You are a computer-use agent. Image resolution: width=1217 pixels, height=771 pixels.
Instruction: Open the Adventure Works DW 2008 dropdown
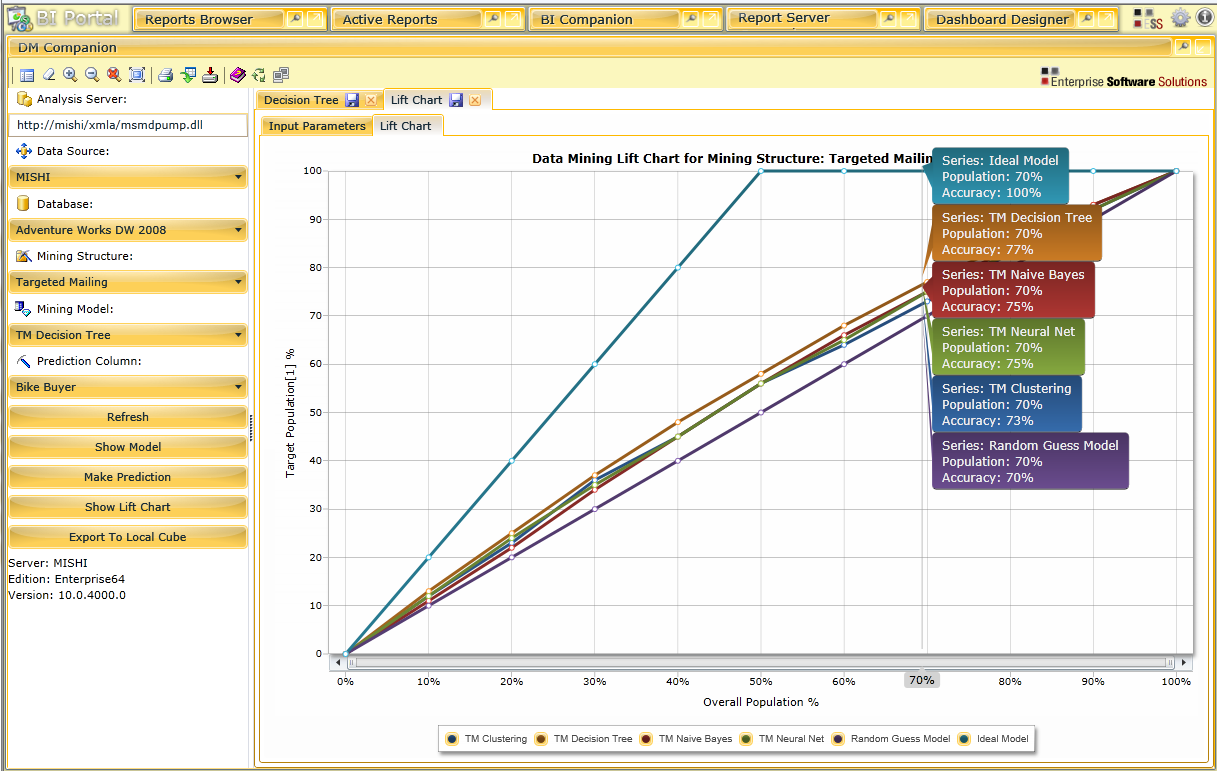(128, 230)
